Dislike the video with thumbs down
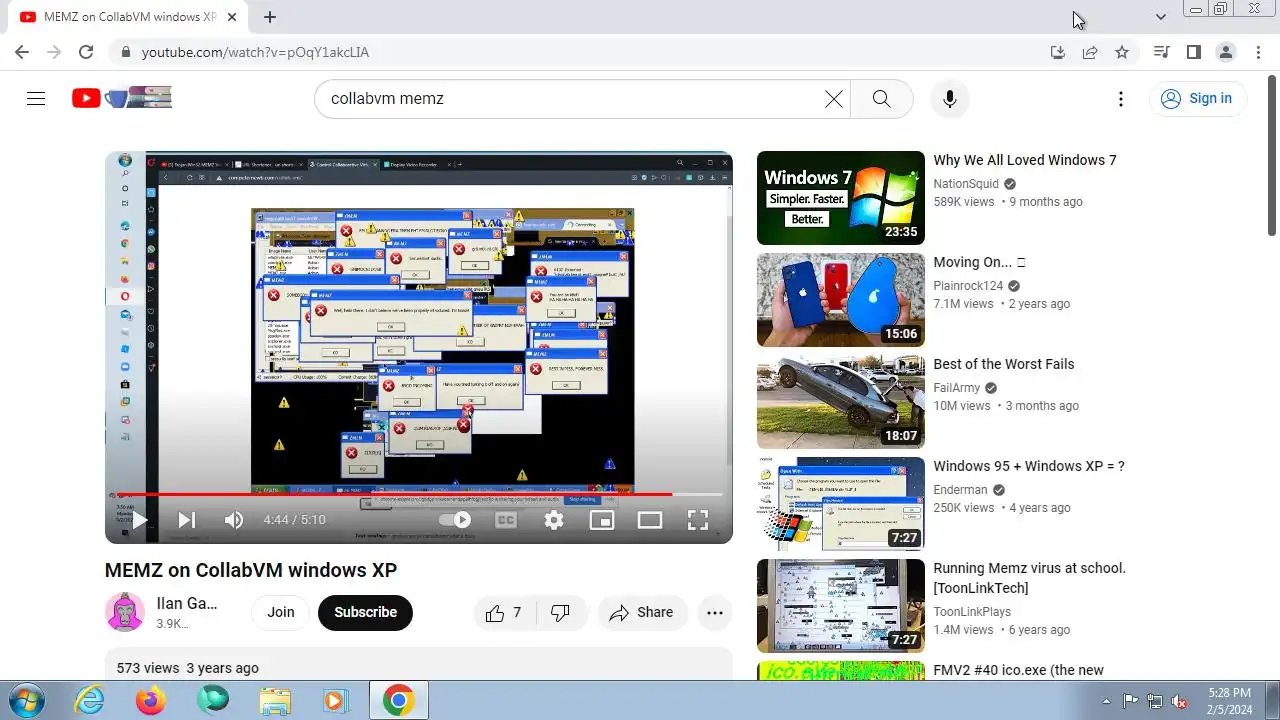This screenshot has width=1280, height=720. click(x=561, y=613)
